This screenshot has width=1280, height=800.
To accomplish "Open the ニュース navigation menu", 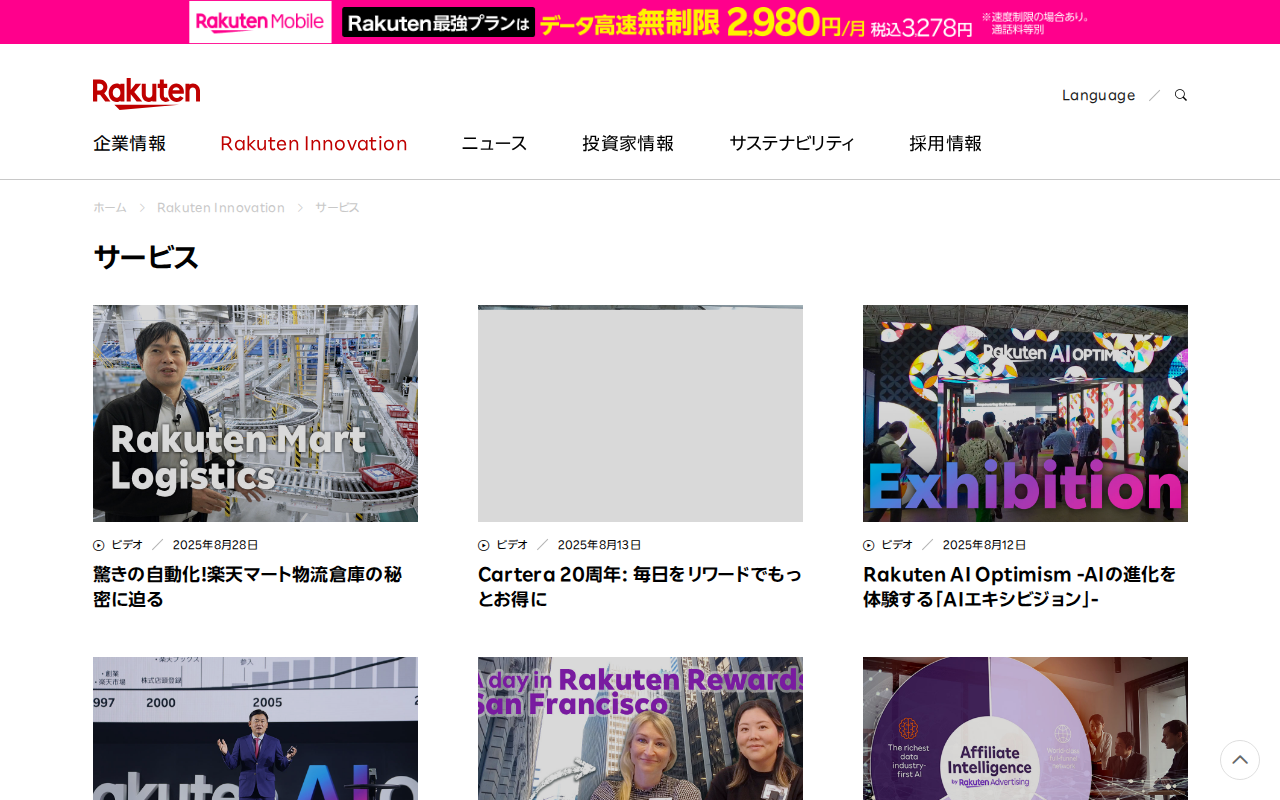I will coord(494,141).
